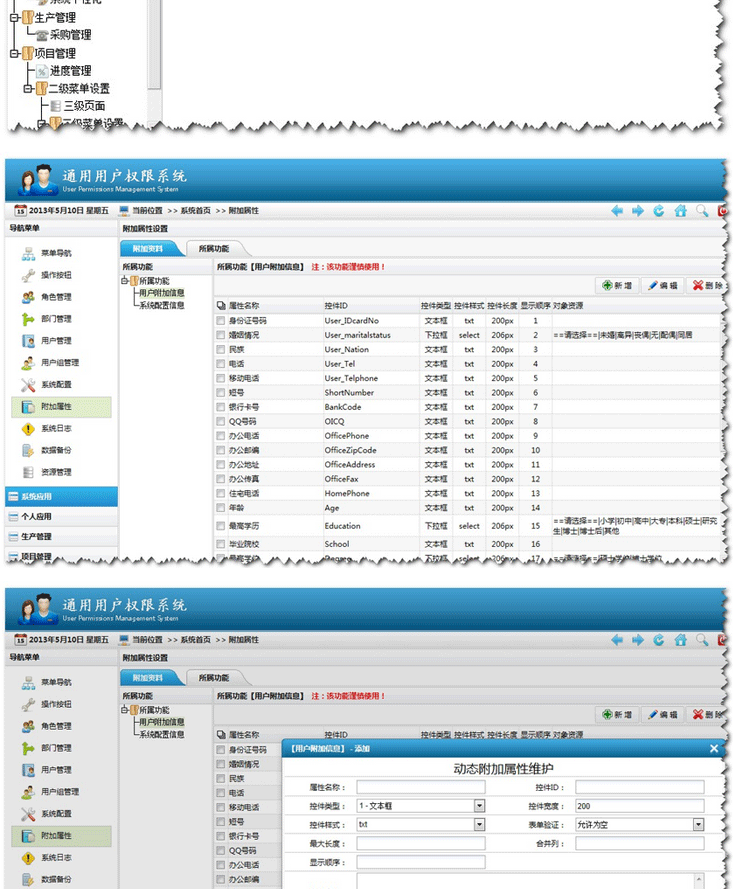Check the 住宅电话 row checkbox

(x=221, y=494)
